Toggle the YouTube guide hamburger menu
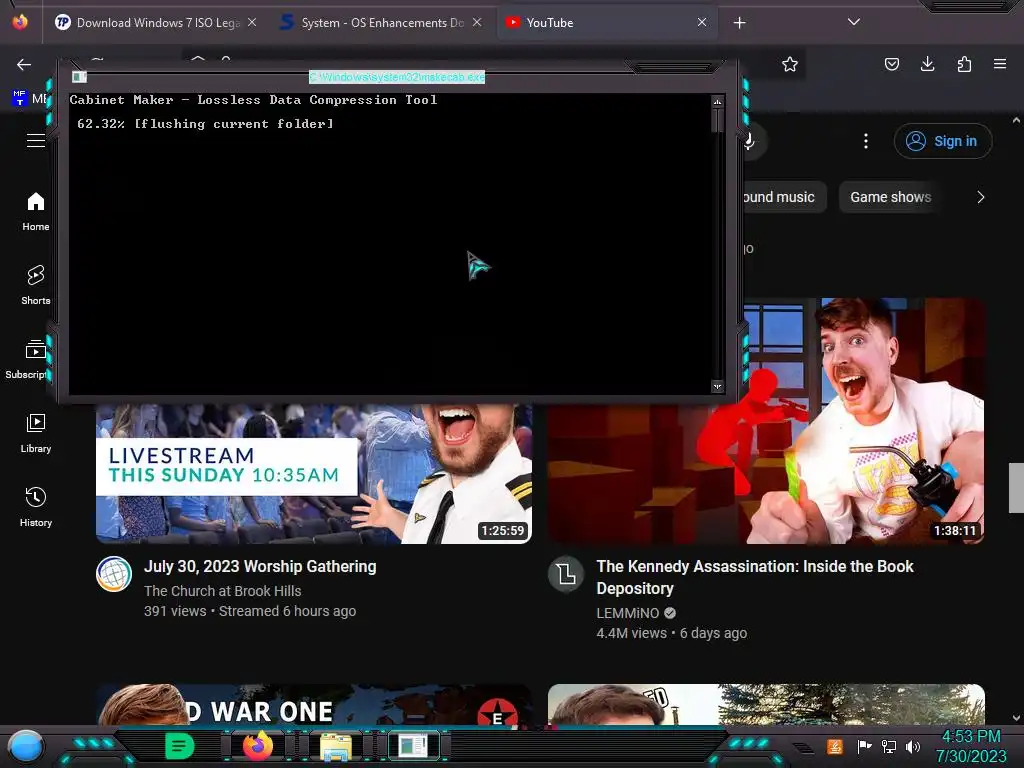Screen dimensions: 1024x768 pos(36,140)
